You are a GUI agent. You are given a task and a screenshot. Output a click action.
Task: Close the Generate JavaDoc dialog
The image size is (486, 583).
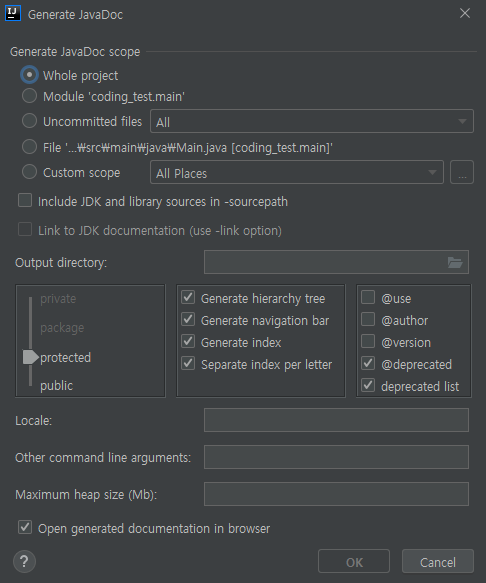(465, 13)
